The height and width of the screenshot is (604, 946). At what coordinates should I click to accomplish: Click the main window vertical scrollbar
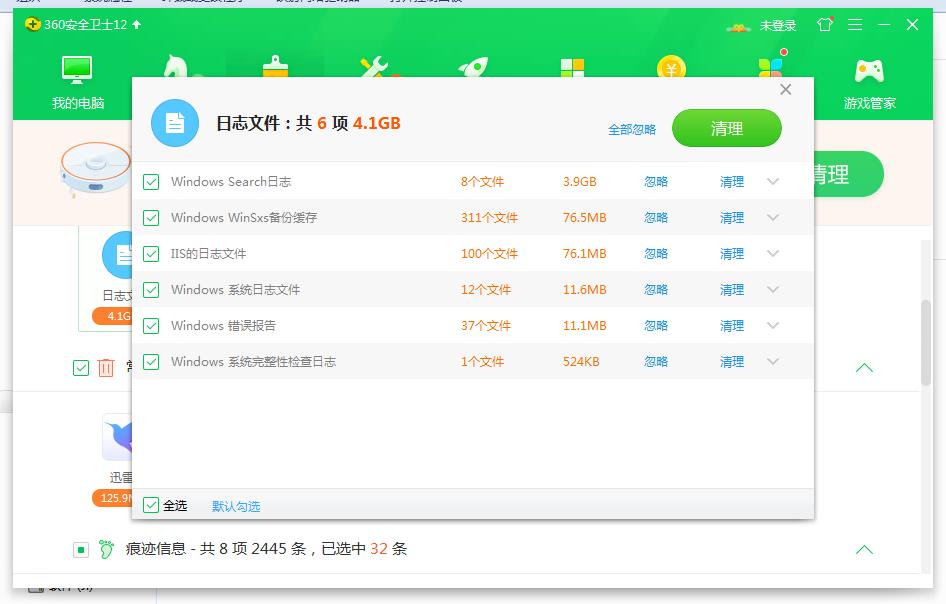926,342
